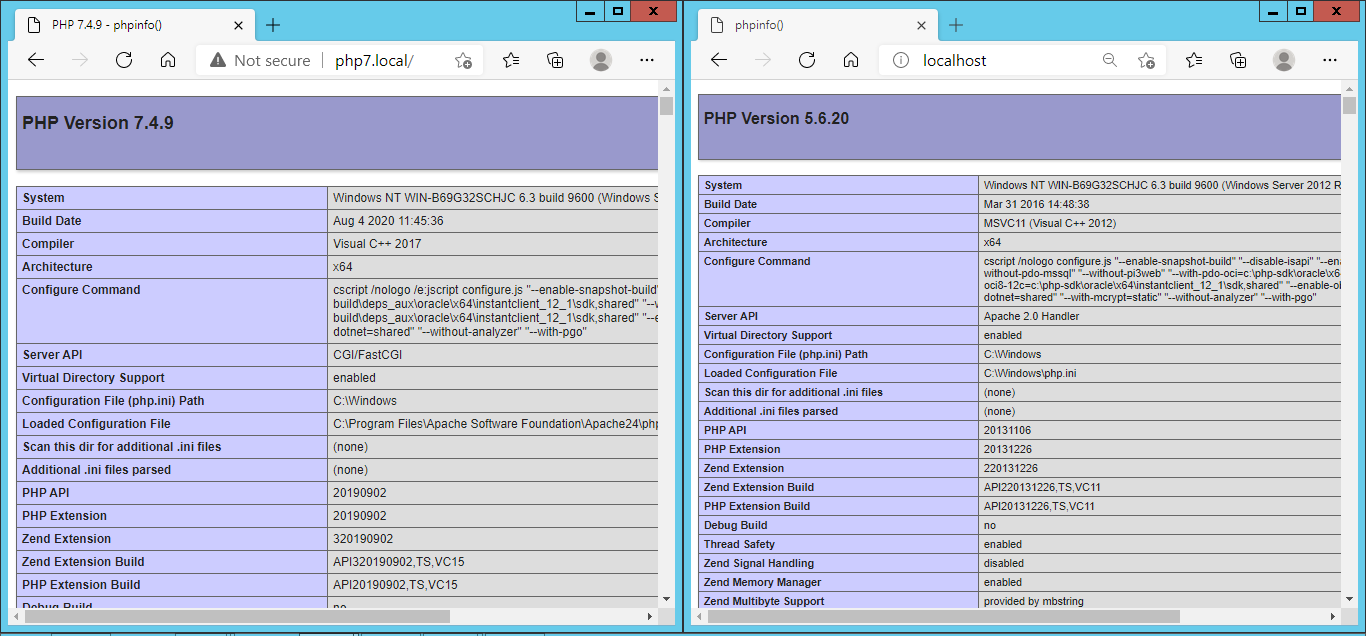Open home page in php7.local window
The image size is (1366, 636).
tap(168, 60)
